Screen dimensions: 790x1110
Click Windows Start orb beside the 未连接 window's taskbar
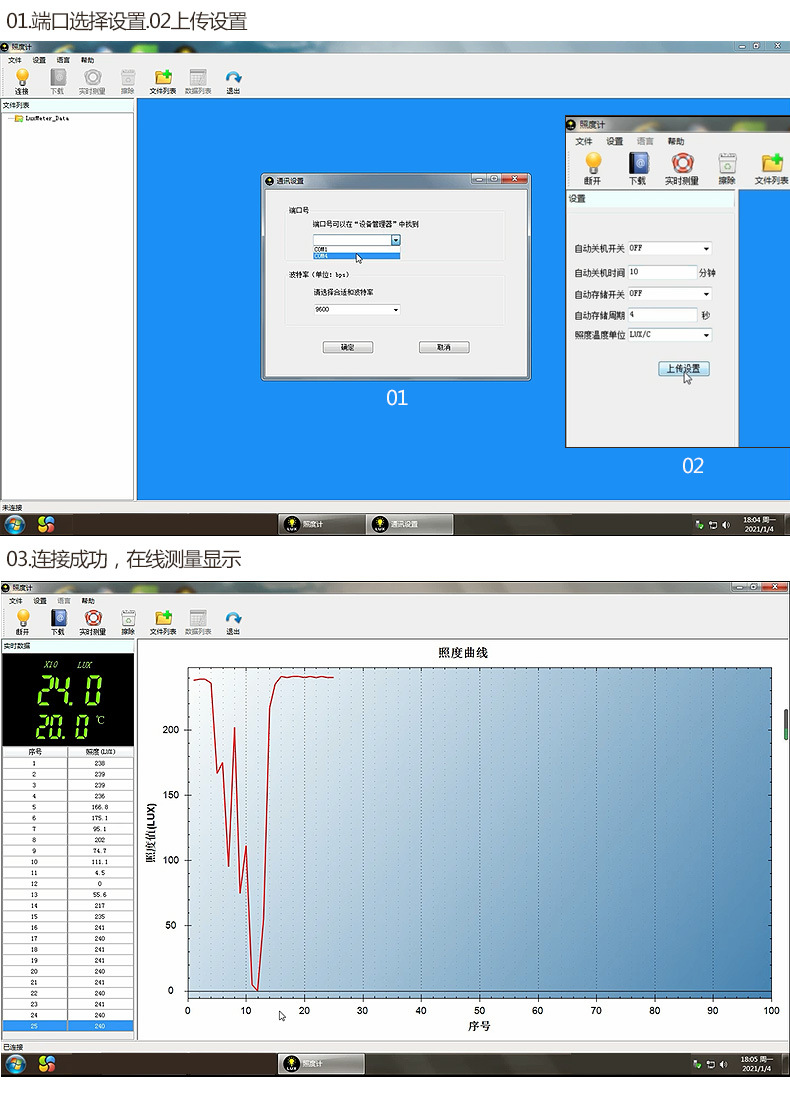point(15,524)
